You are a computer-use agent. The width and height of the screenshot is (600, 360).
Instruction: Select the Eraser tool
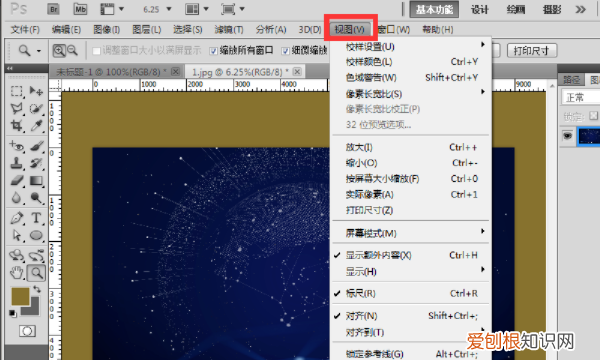coord(16,181)
